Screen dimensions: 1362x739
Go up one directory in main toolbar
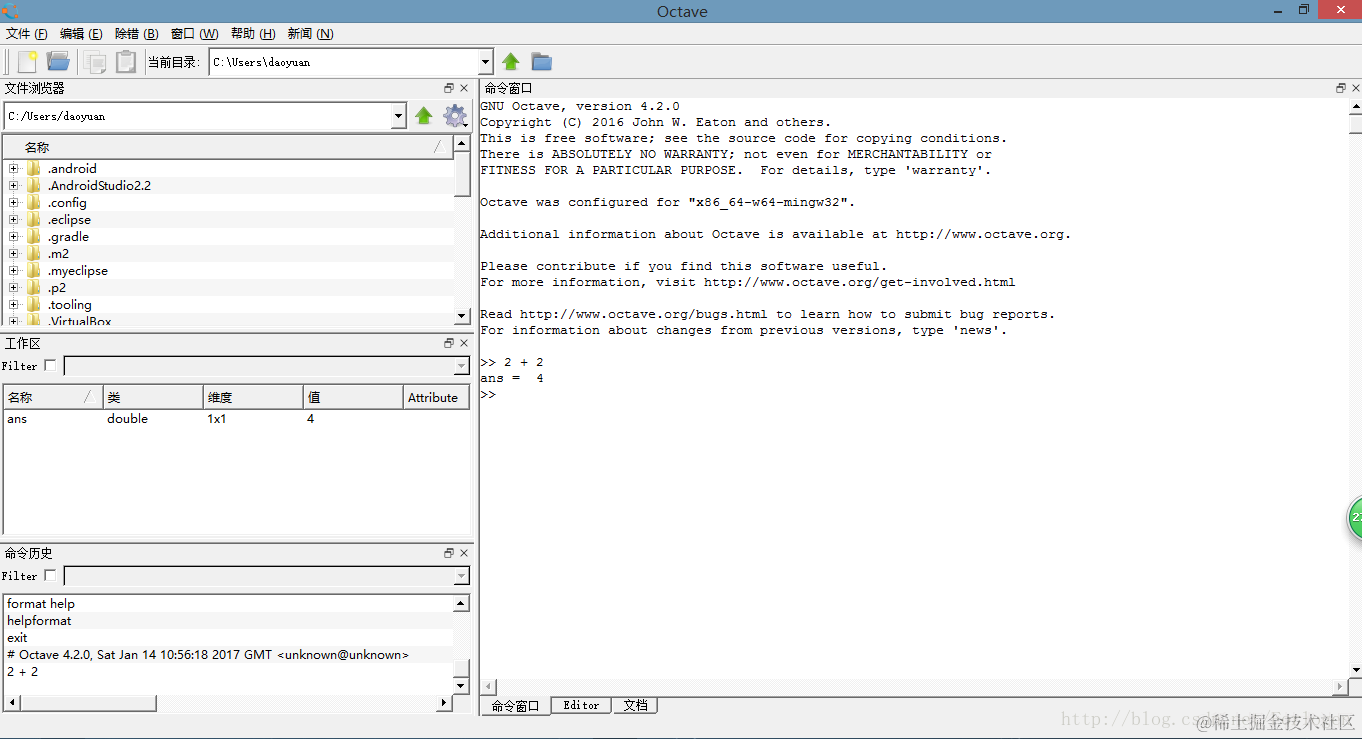pyautogui.click(x=511, y=62)
